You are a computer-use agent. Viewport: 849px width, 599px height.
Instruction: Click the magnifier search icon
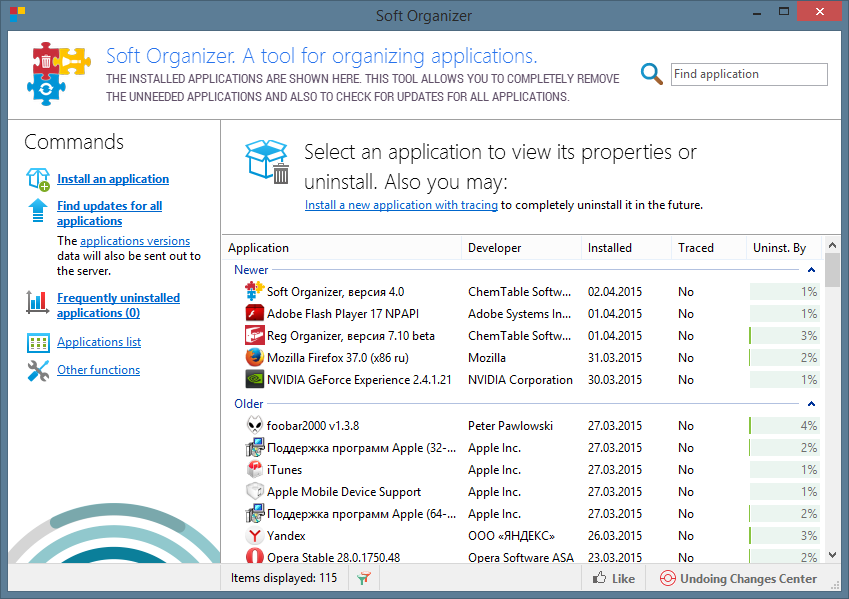652,74
